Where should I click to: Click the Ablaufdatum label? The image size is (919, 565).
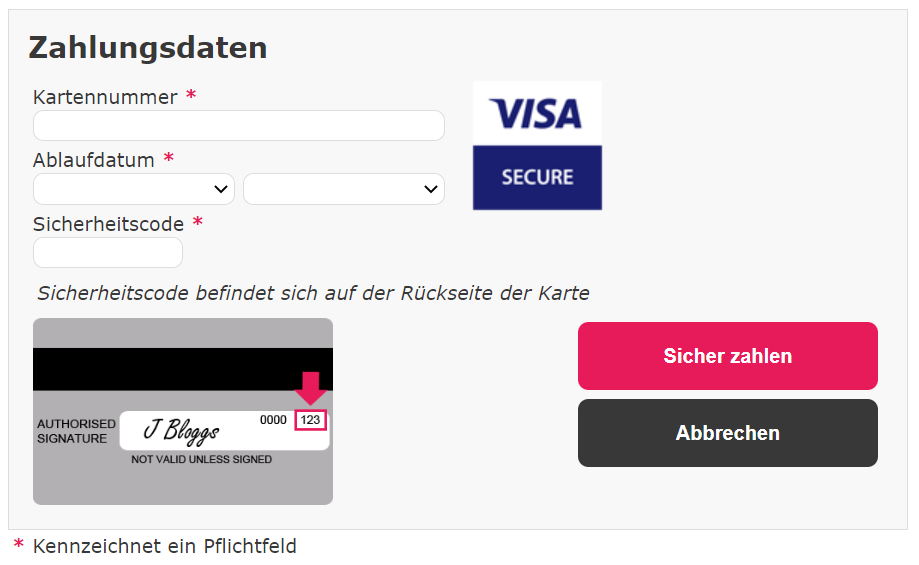click(94, 160)
